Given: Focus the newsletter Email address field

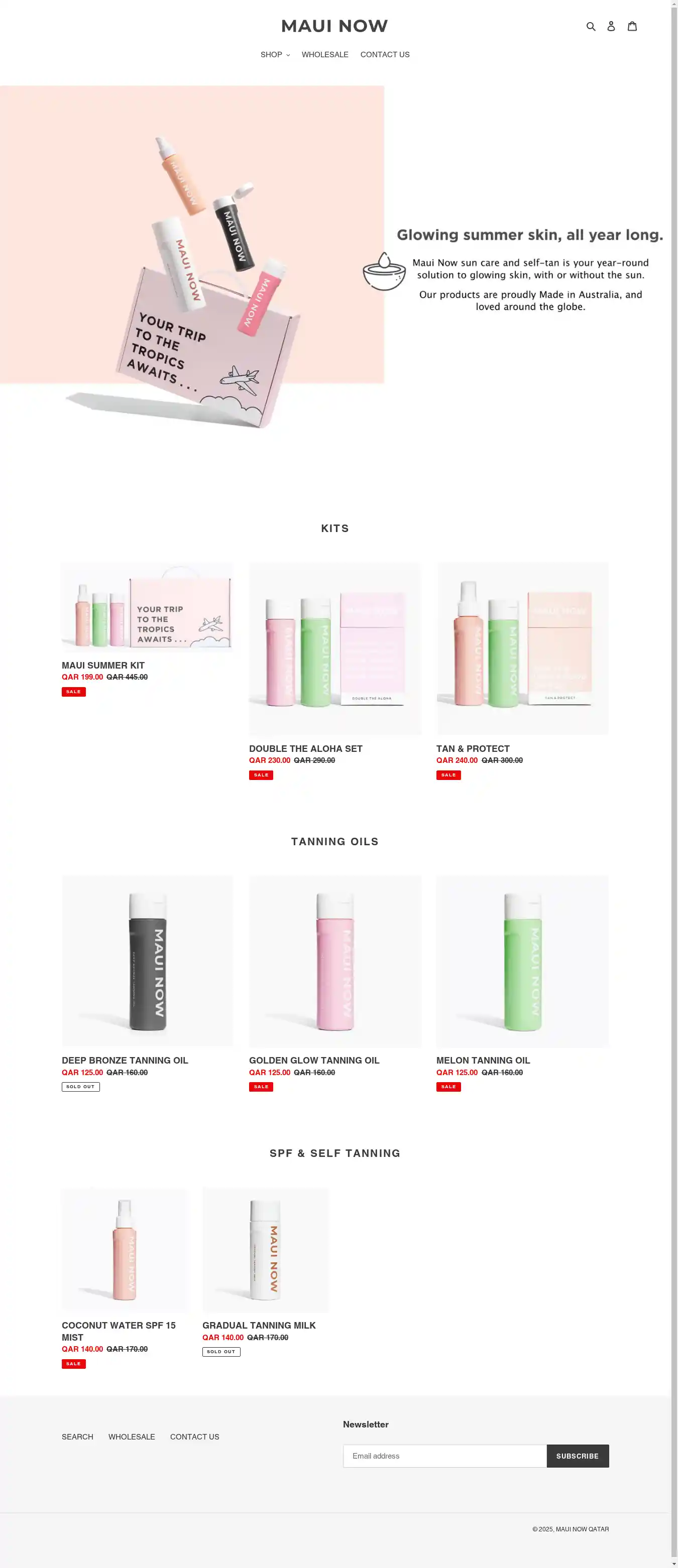Looking at the screenshot, I should click(x=444, y=1456).
